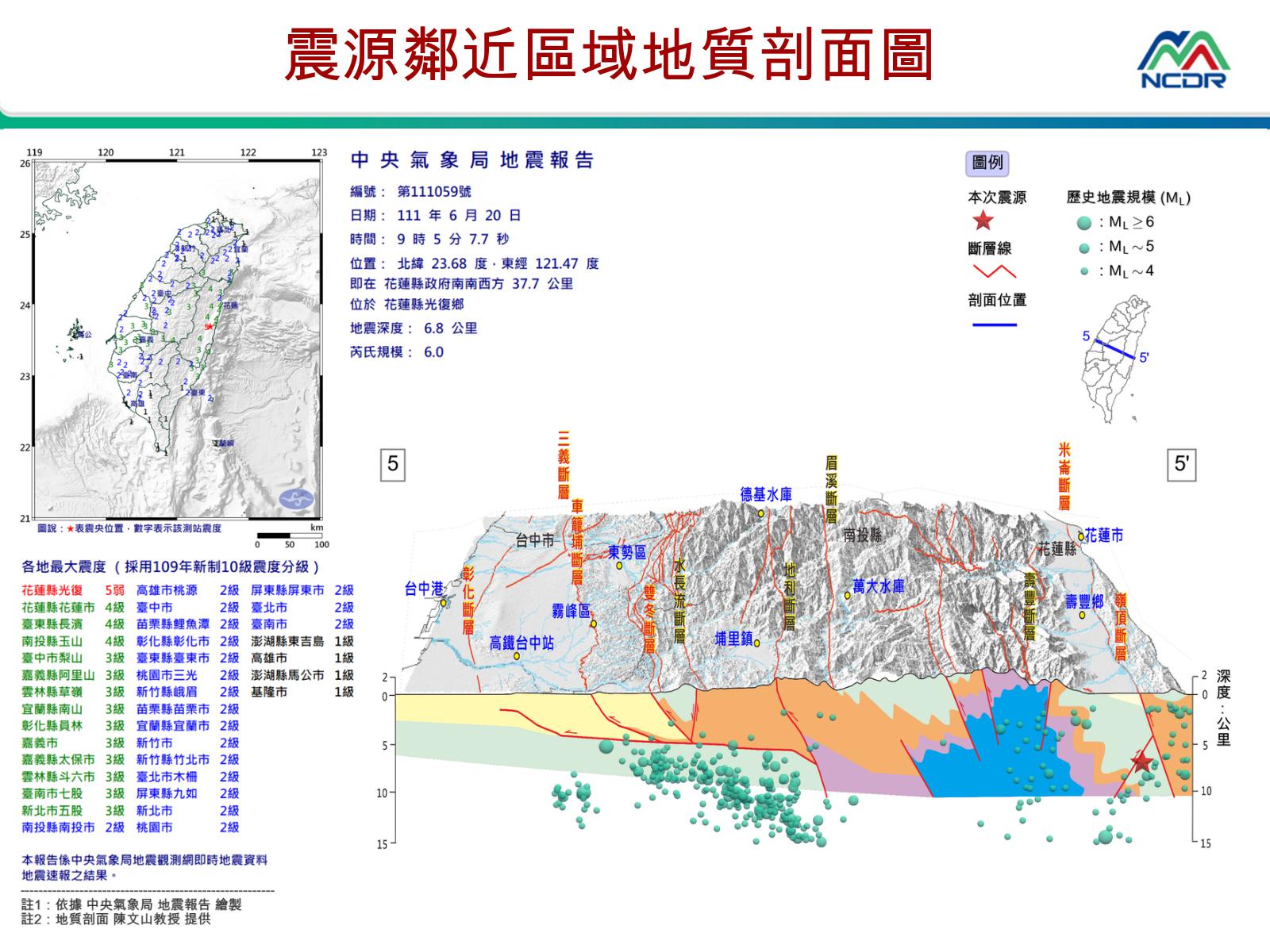Click the blue profile position legend line
The height and width of the screenshot is (952, 1270).
coord(995,324)
